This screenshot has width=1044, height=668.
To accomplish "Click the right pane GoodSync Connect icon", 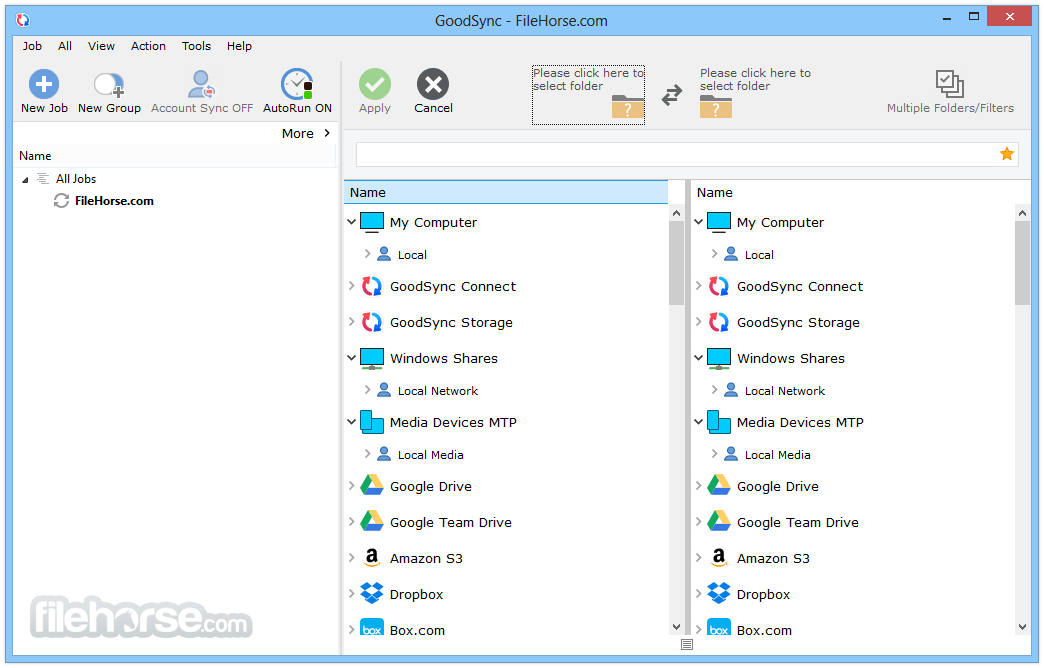I will (718, 286).
